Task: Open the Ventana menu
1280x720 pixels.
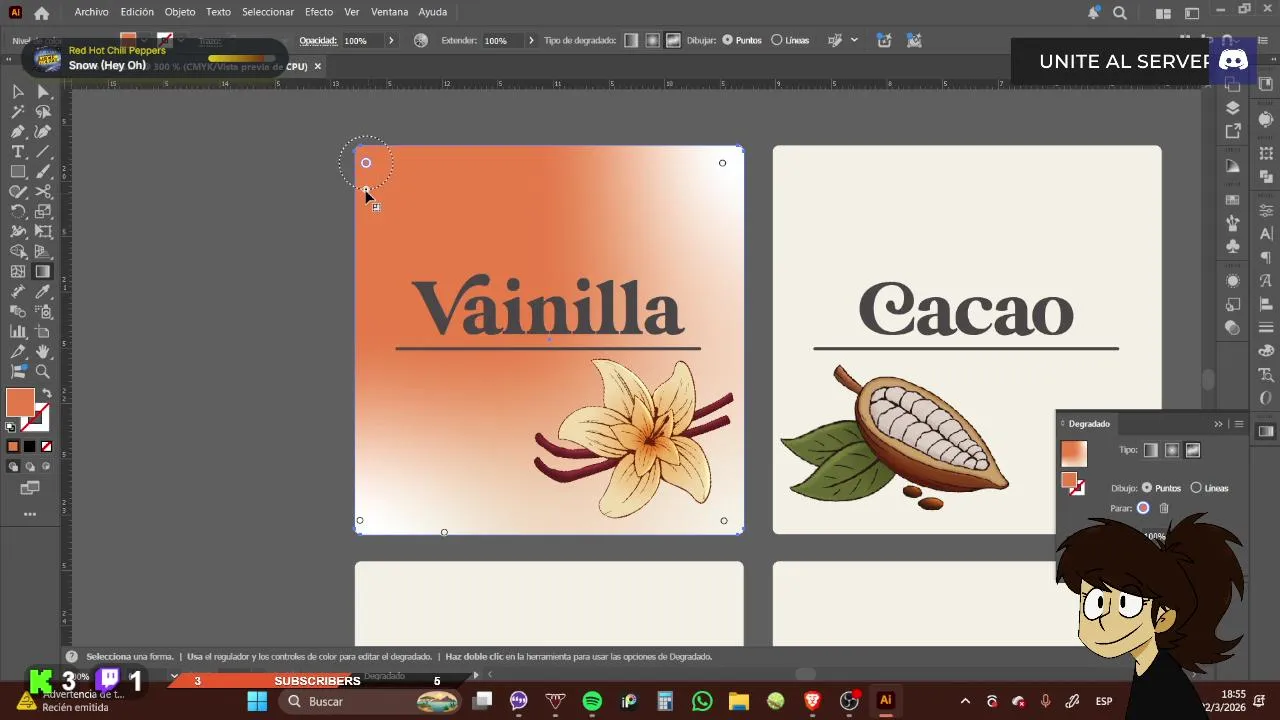Action: (389, 12)
